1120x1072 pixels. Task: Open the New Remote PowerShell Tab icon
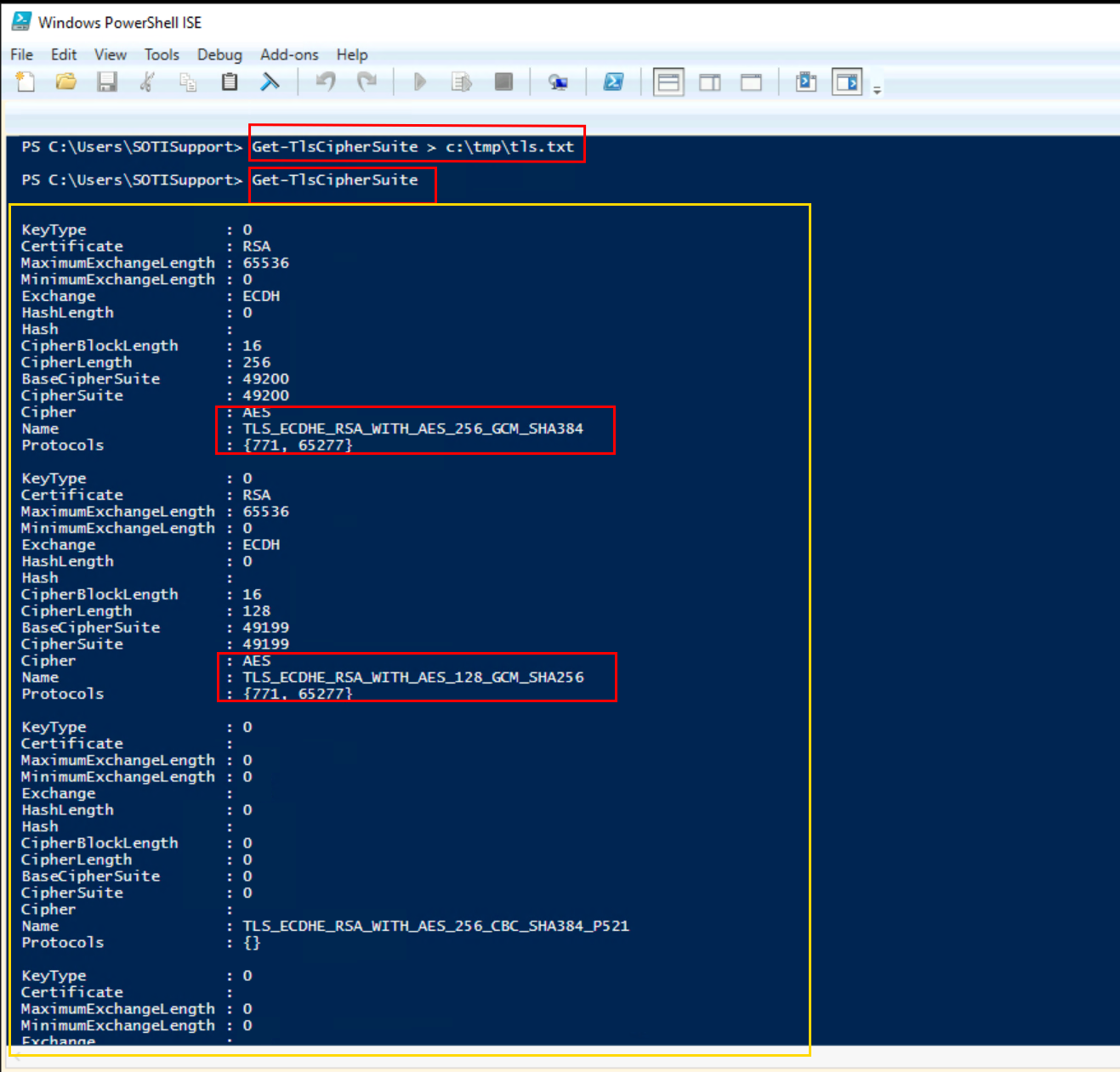(558, 82)
